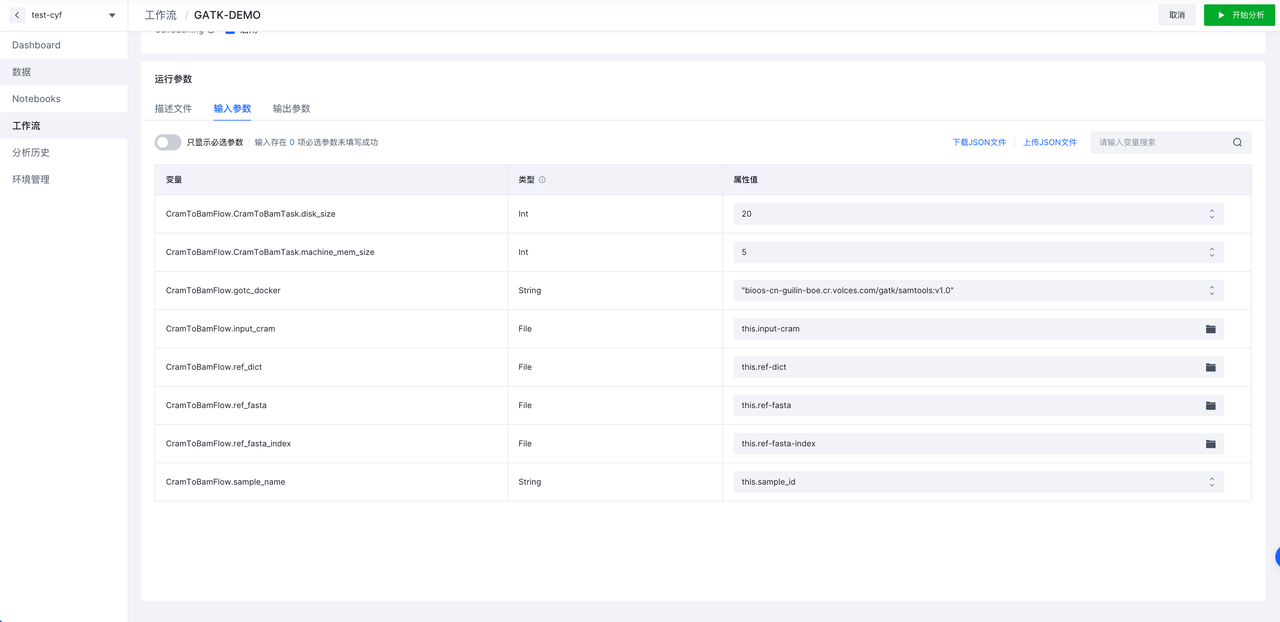Open the 描述文件 tab
The height and width of the screenshot is (622, 1280).
(x=173, y=108)
